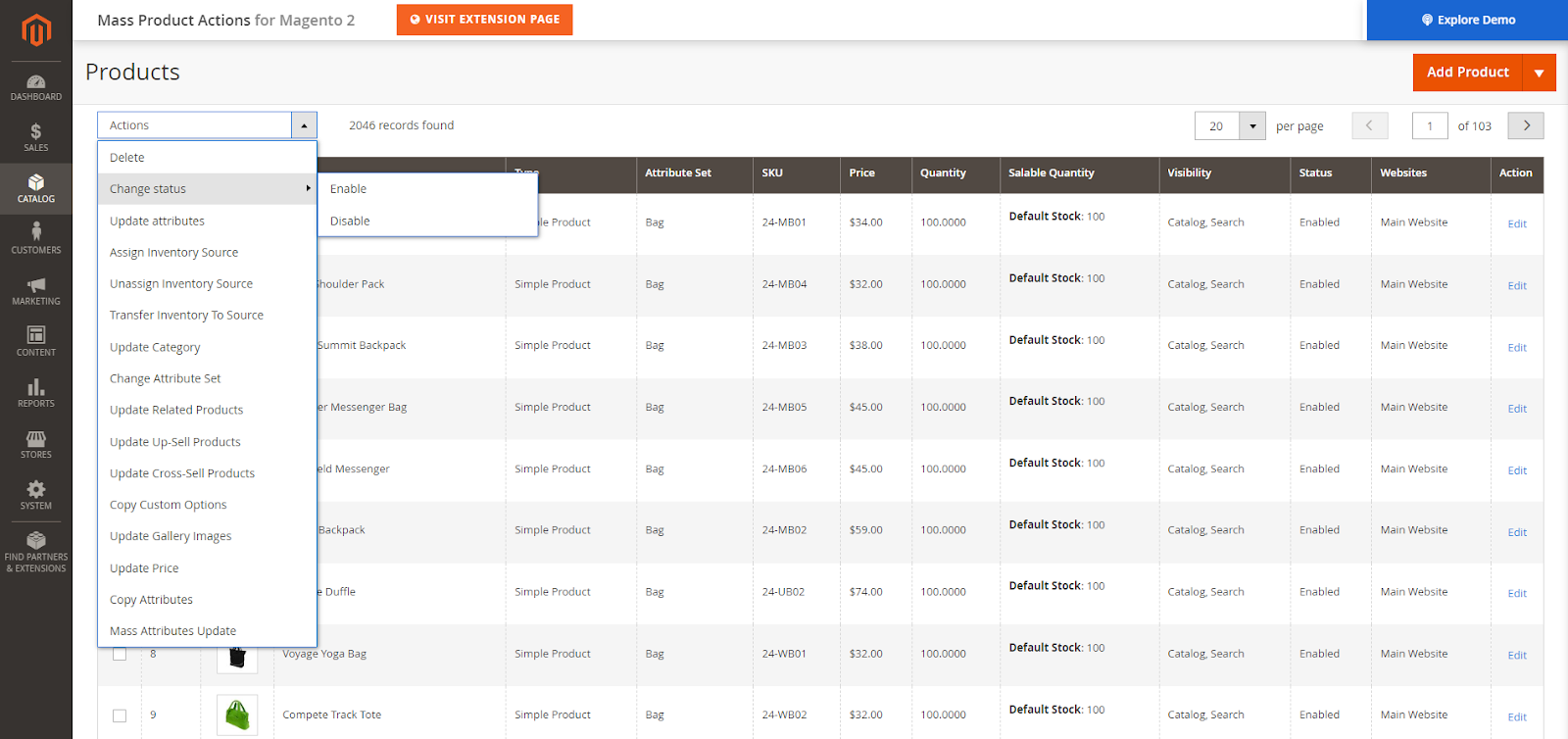The image size is (1568, 739).
Task: Sort by the Websites column header
Action: click(x=1431, y=173)
